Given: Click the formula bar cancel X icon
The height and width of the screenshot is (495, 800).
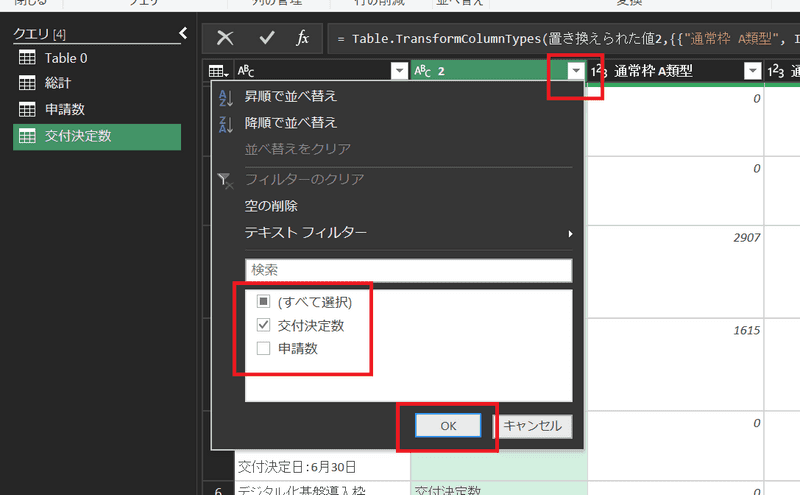Looking at the screenshot, I should [x=226, y=38].
